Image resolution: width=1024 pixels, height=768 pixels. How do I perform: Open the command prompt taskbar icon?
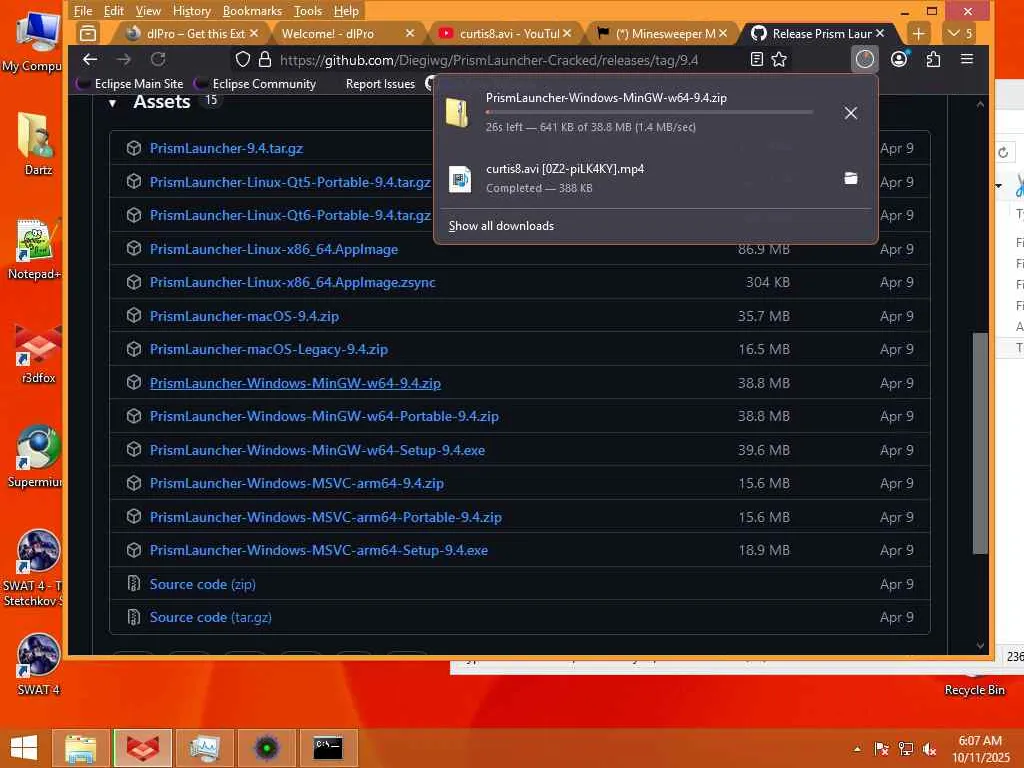click(328, 748)
